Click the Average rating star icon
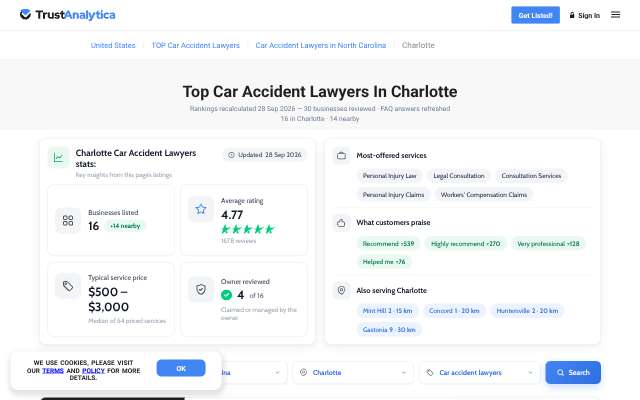 point(200,209)
